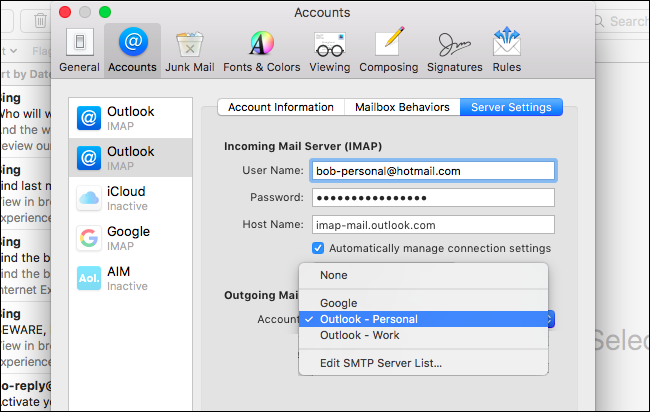This screenshot has width=650, height=412.
Task: Click outgoing Account dropdown arrows
Action: [x=551, y=319]
